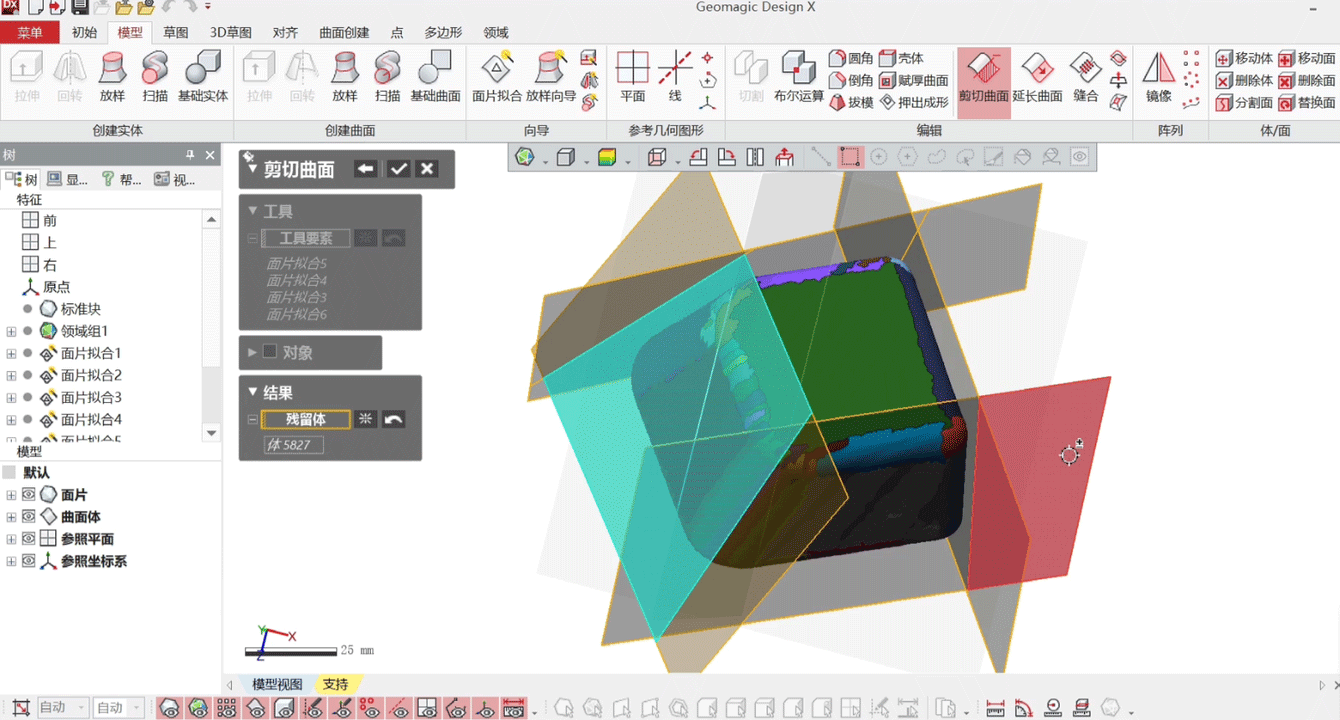
Task: Toggle visibility of 面片 in model tree
Action: [x=29, y=495]
